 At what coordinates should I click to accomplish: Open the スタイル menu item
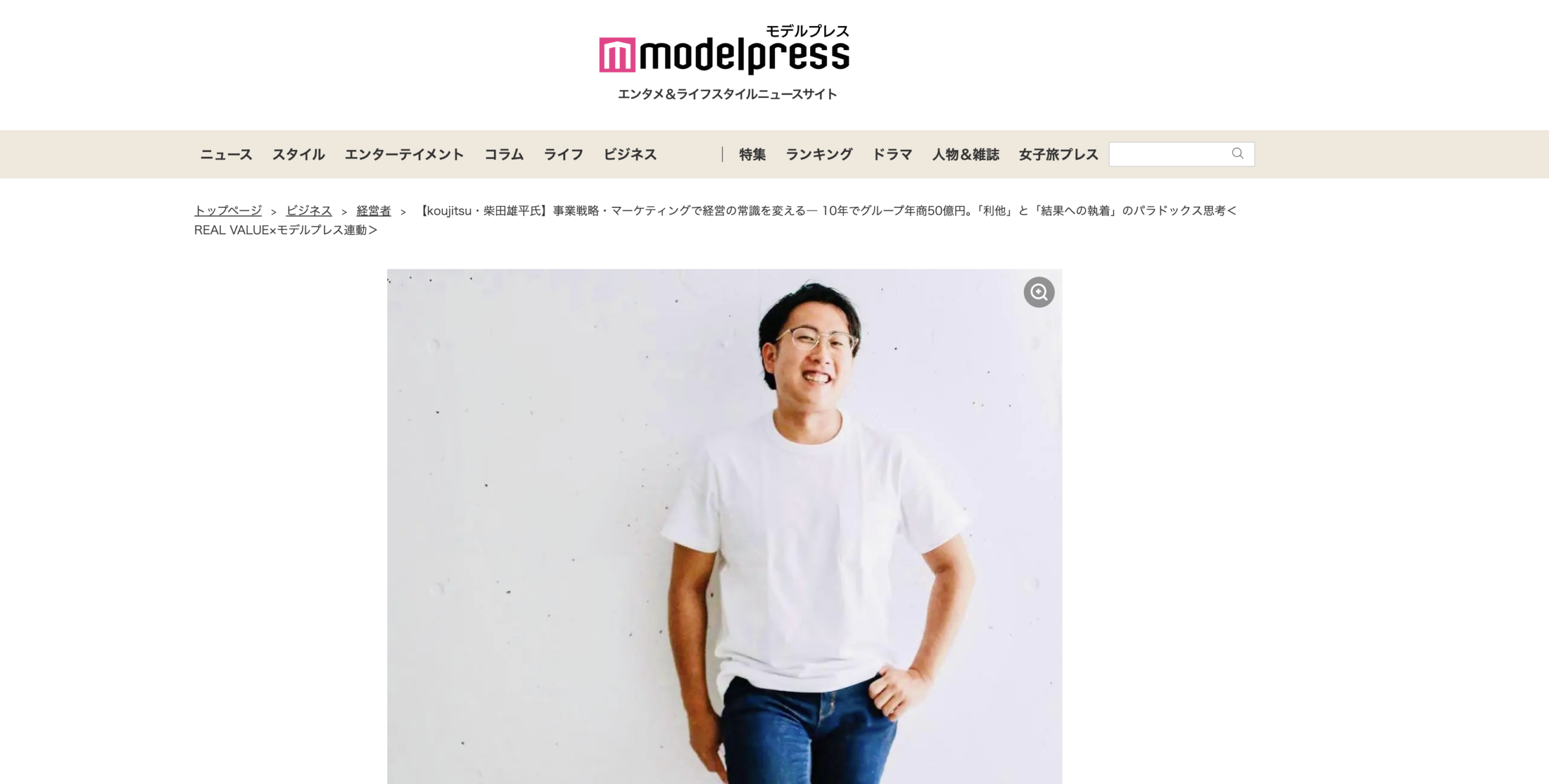pyautogui.click(x=298, y=154)
